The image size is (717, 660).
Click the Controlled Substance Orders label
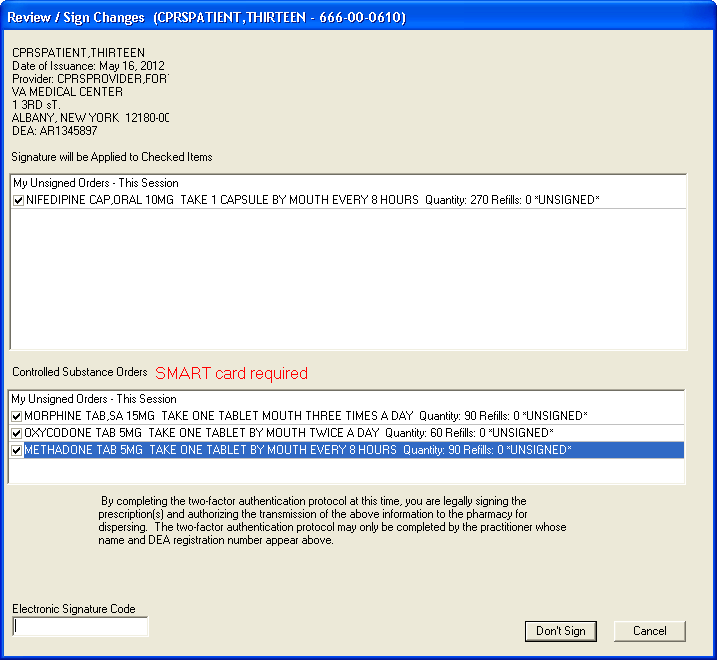coord(79,373)
